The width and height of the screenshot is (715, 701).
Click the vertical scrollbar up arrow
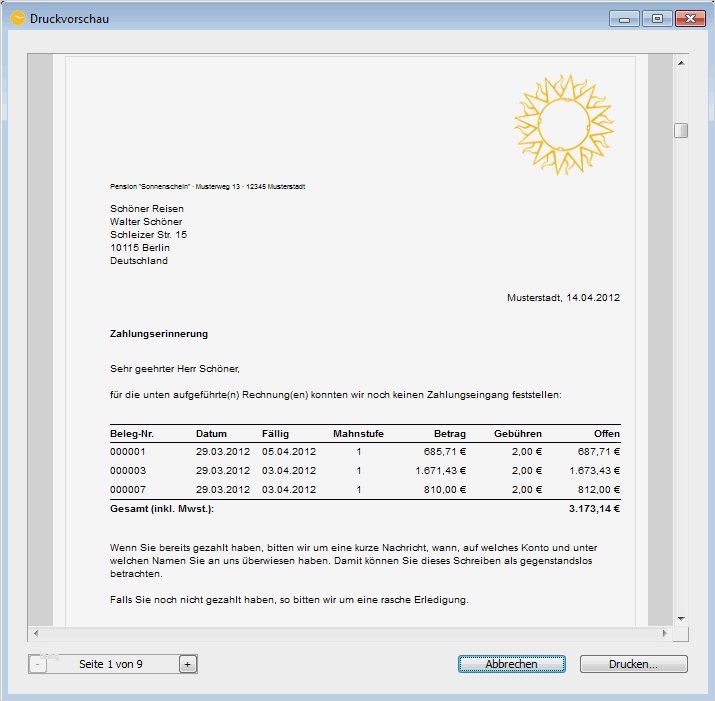(681, 63)
